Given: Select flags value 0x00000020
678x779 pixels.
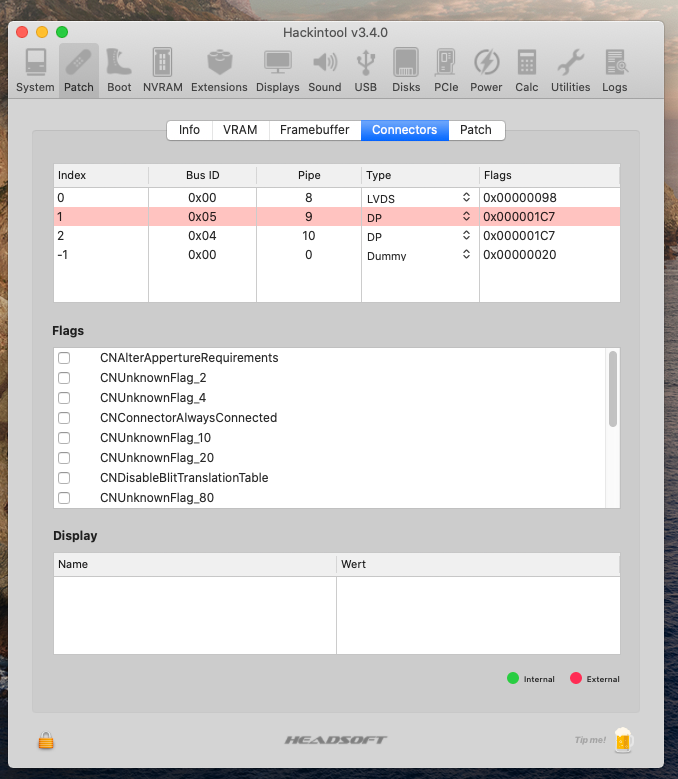Looking at the screenshot, I should [x=520, y=255].
